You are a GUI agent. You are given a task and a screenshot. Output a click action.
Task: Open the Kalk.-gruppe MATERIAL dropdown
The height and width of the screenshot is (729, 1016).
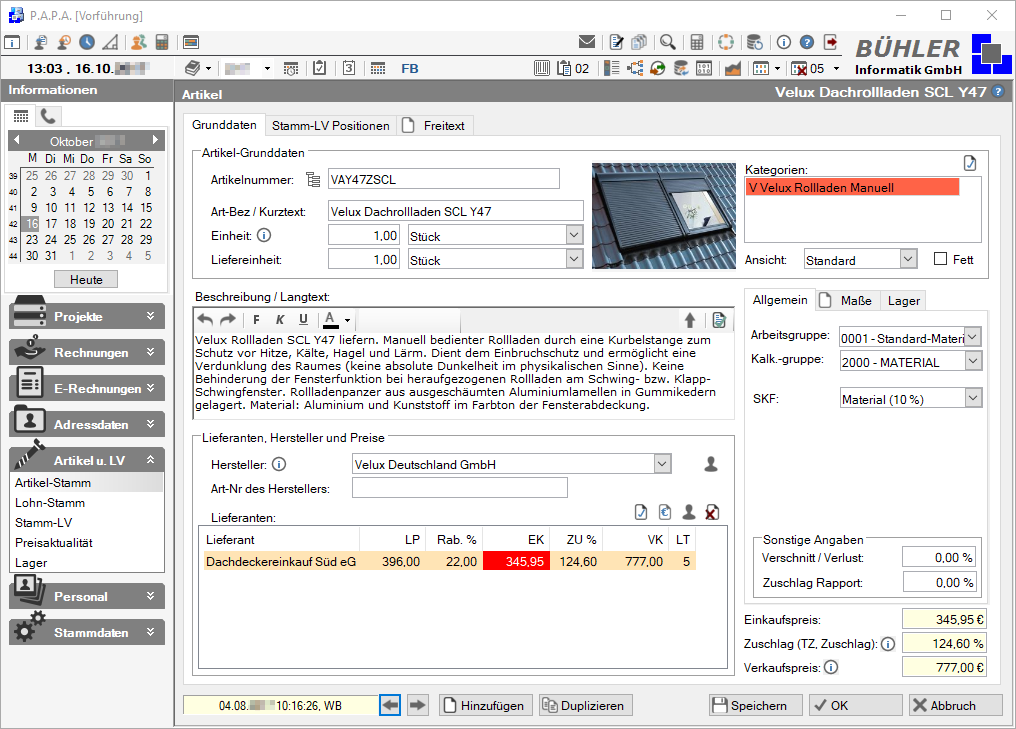[973, 361]
